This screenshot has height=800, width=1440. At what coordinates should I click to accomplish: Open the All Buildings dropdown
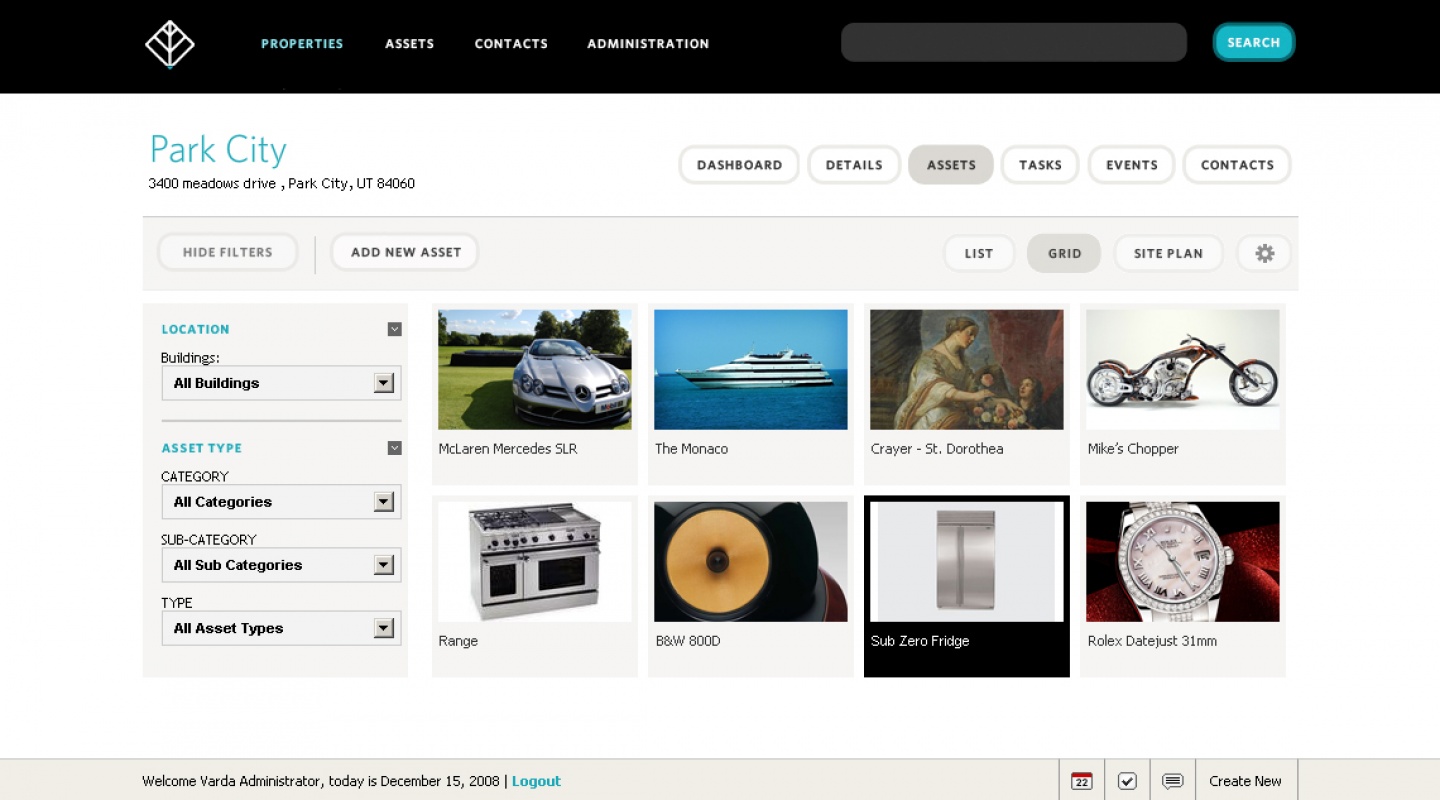coord(383,383)
